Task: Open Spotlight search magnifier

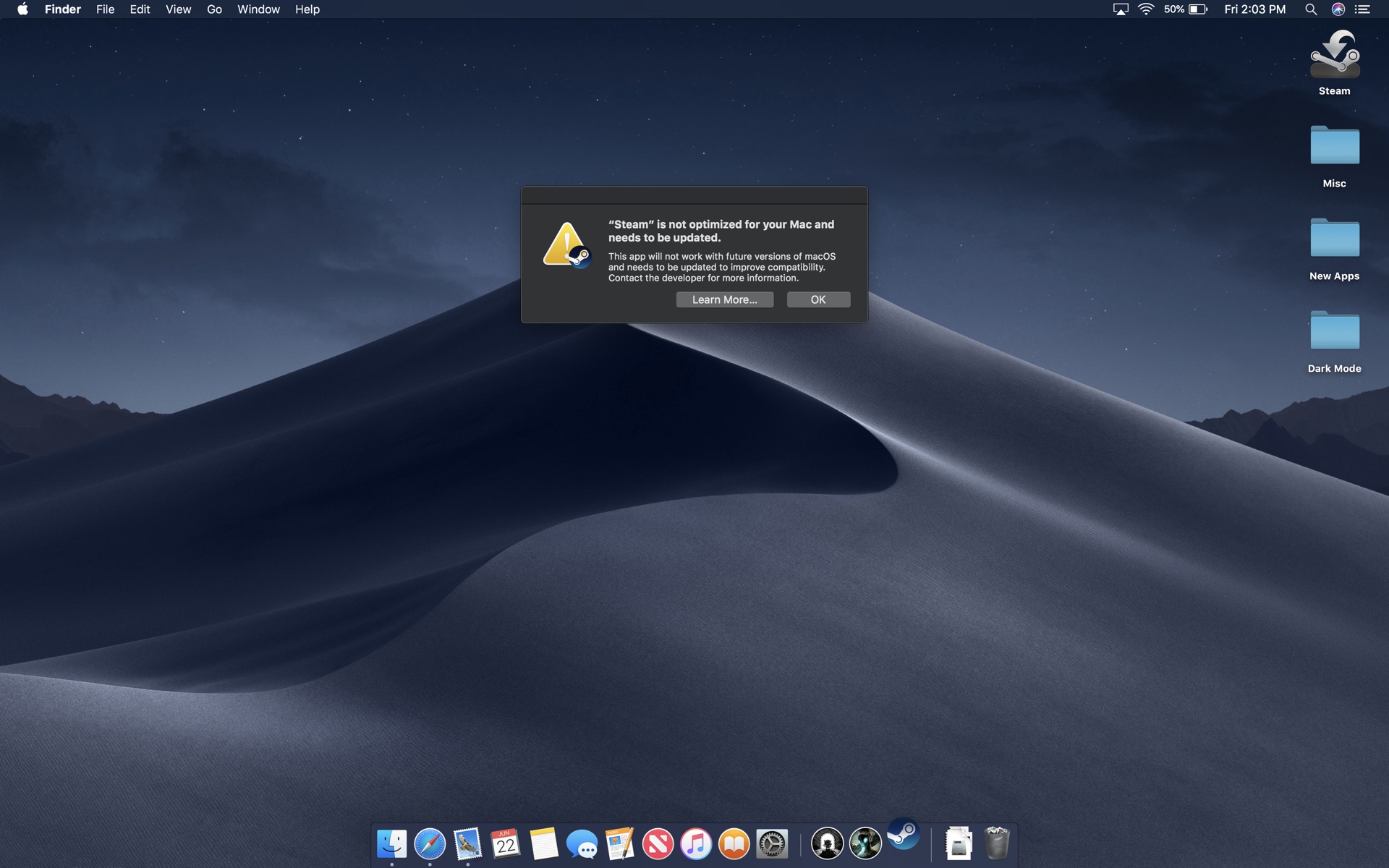Action: (1311, 9)
